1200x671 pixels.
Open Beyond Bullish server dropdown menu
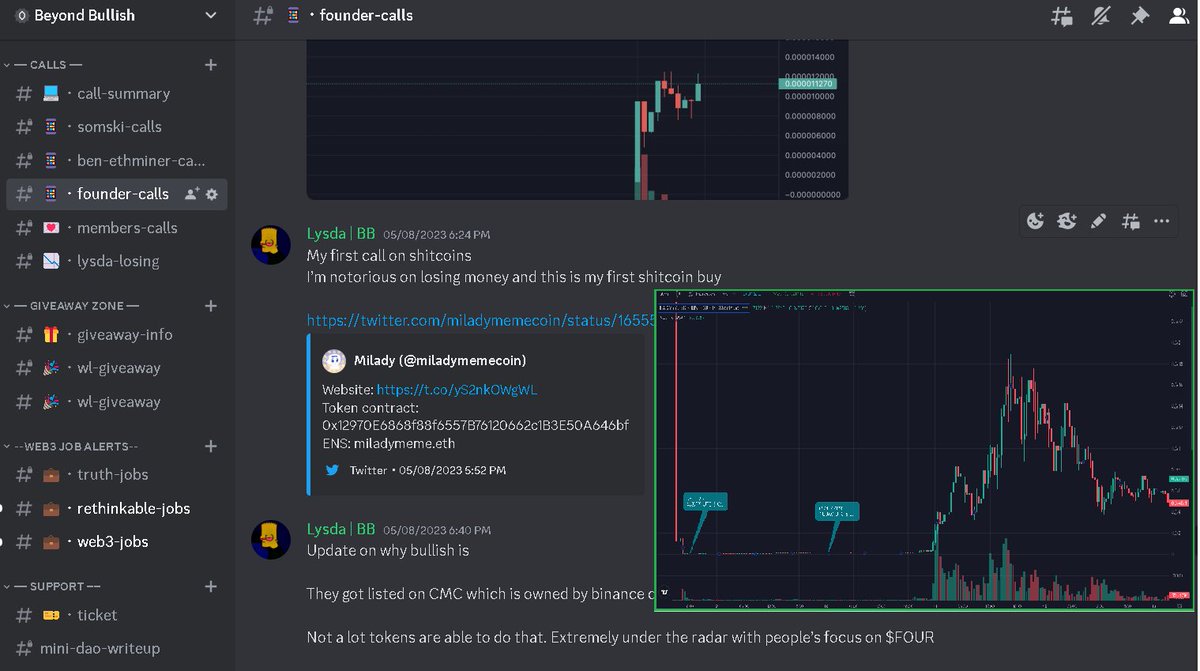coord(210,16)
